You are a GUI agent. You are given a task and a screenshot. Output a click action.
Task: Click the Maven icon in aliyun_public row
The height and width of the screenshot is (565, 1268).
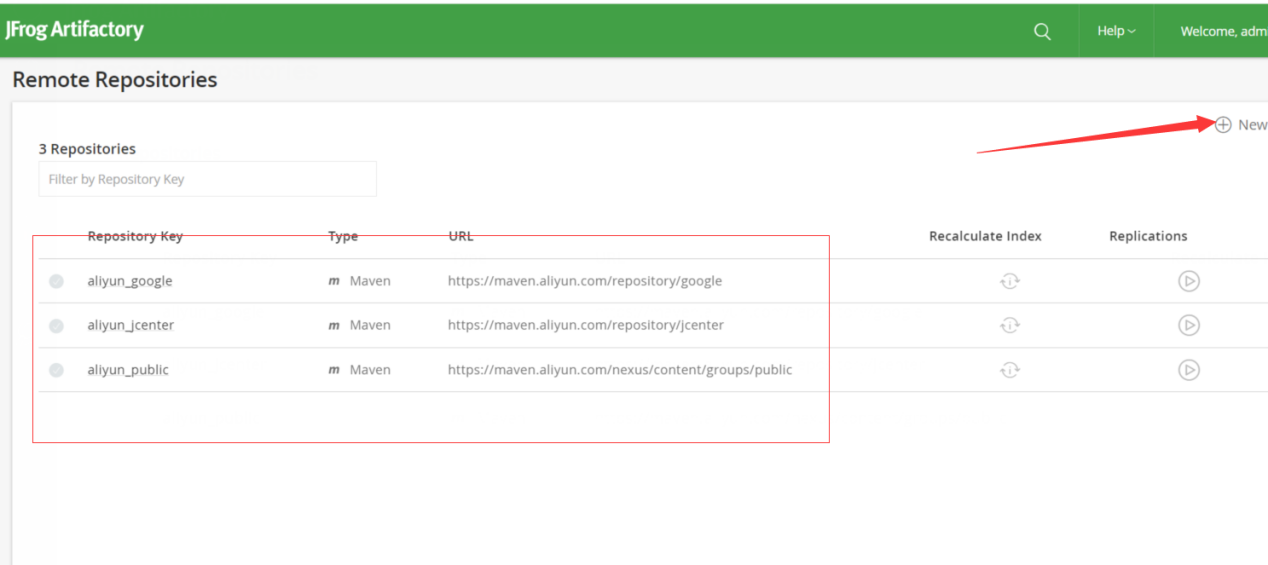pyautogui.click(x=334, y=371)
